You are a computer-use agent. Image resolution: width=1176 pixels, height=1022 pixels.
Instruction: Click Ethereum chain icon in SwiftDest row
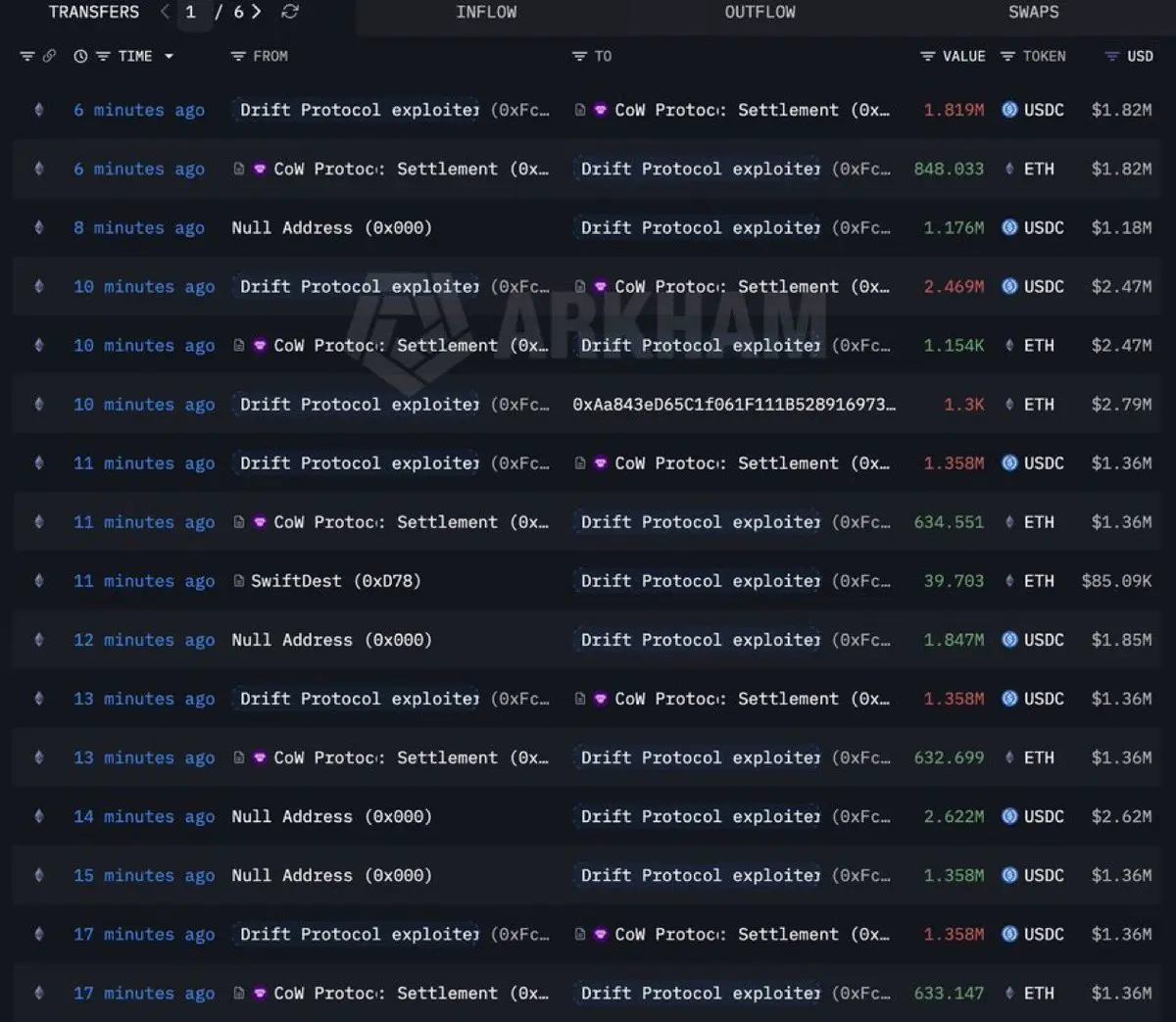[x=39, y=581]
